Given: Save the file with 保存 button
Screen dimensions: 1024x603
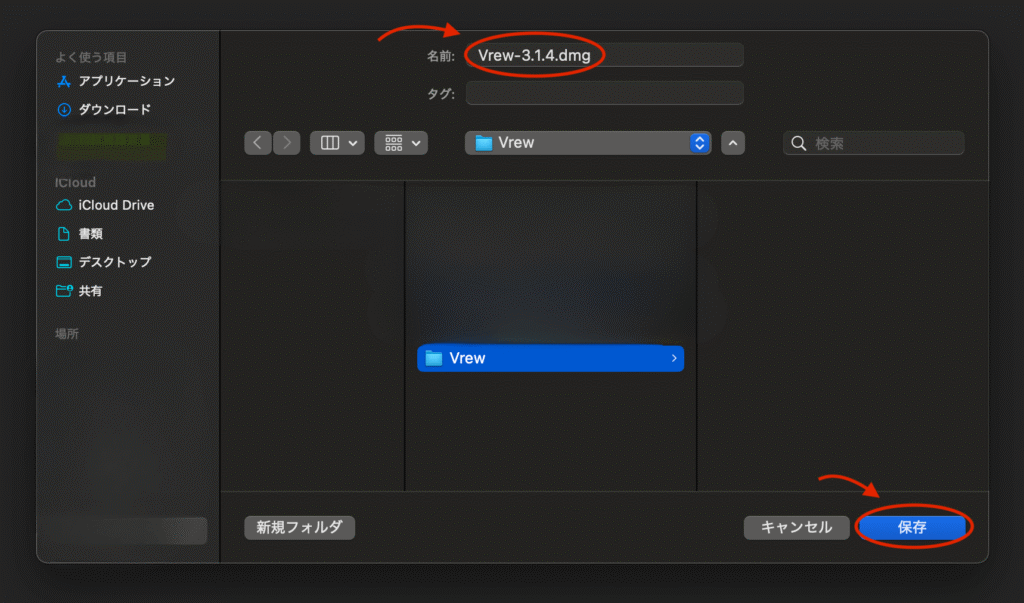Looking at the screenshot, I should pyautogui.click(x=912, y=527).
